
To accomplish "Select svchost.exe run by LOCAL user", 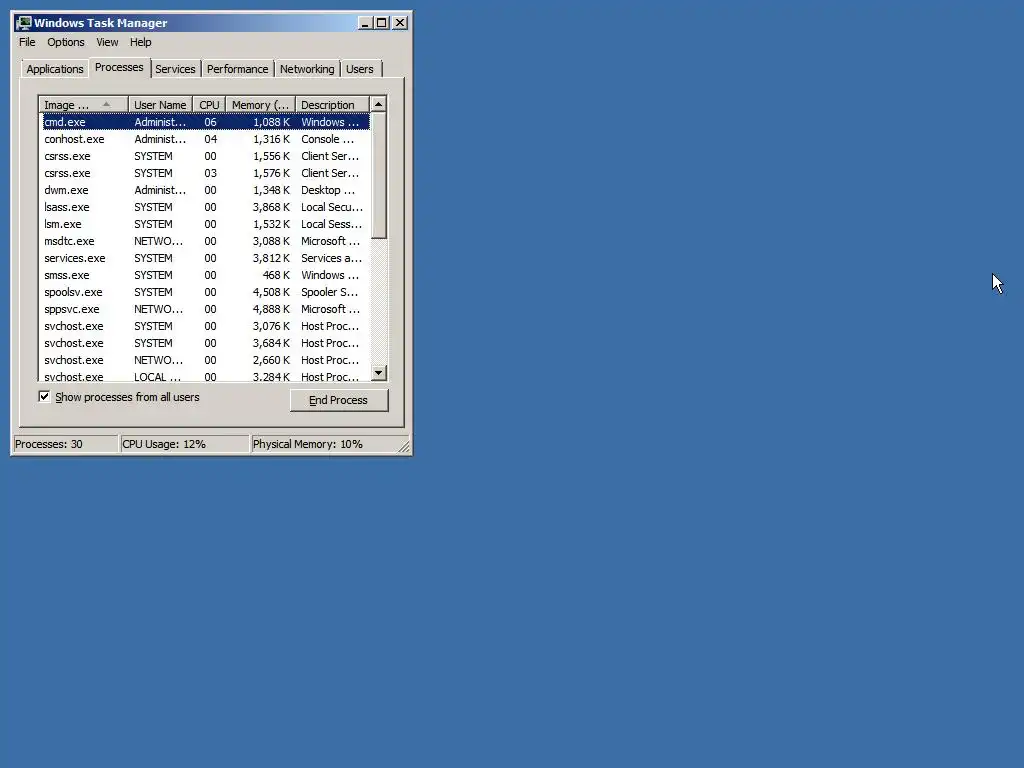I will [x=205, y=376].
